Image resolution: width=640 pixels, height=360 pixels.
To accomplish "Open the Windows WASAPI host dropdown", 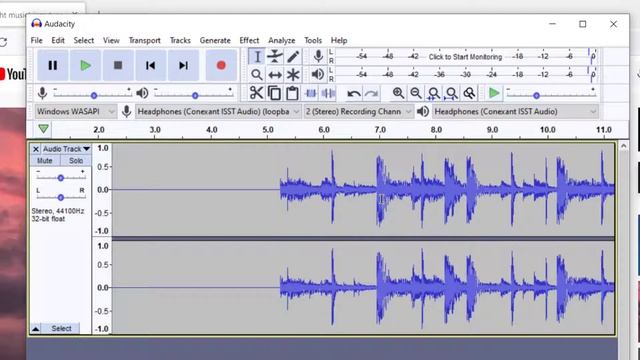I will [76, 111].
